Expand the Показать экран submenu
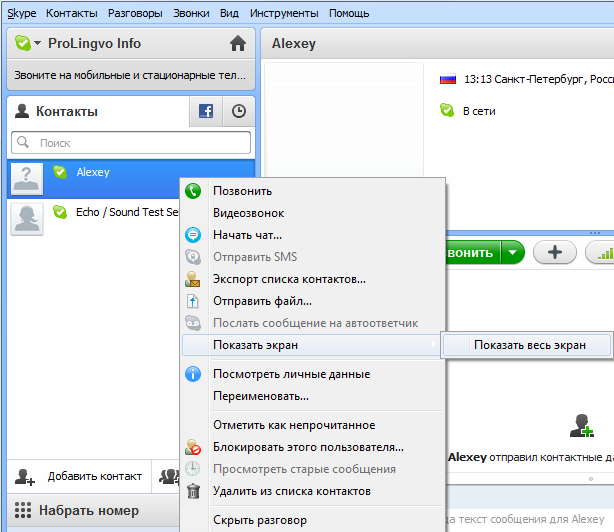The height and width of the screenshot is (532, 614). (x=311, y=345)
